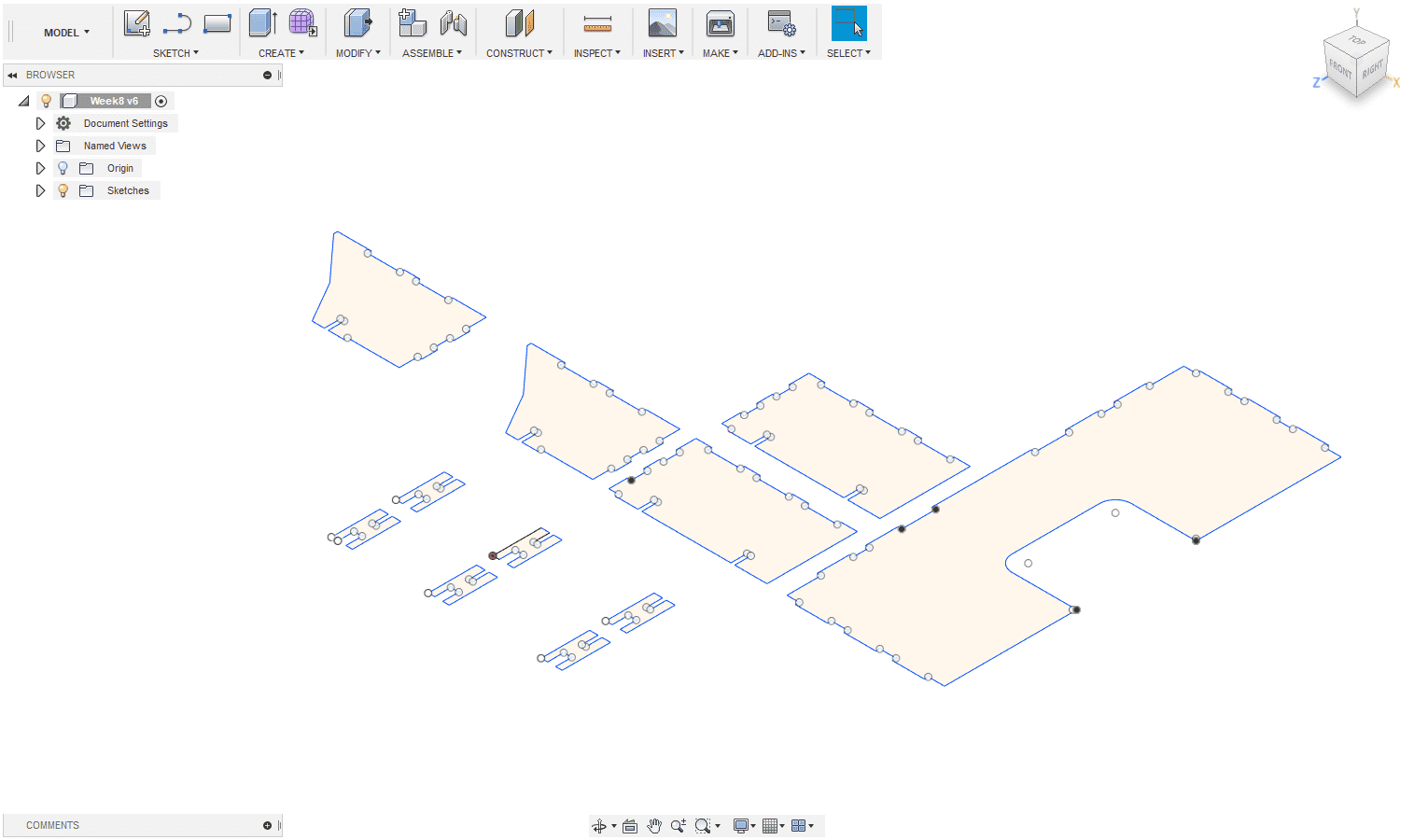The image size is (1414, 840).
Task: Click the COMMENTS panel header
Action: tap(143, 825)
